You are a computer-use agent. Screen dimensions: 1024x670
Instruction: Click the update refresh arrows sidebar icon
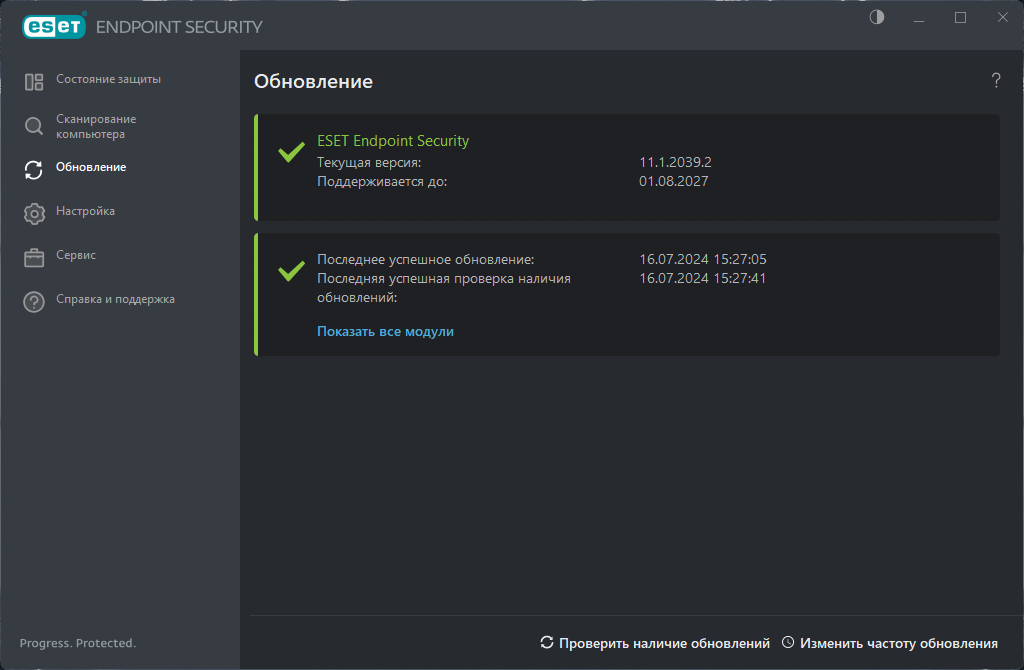34,170
